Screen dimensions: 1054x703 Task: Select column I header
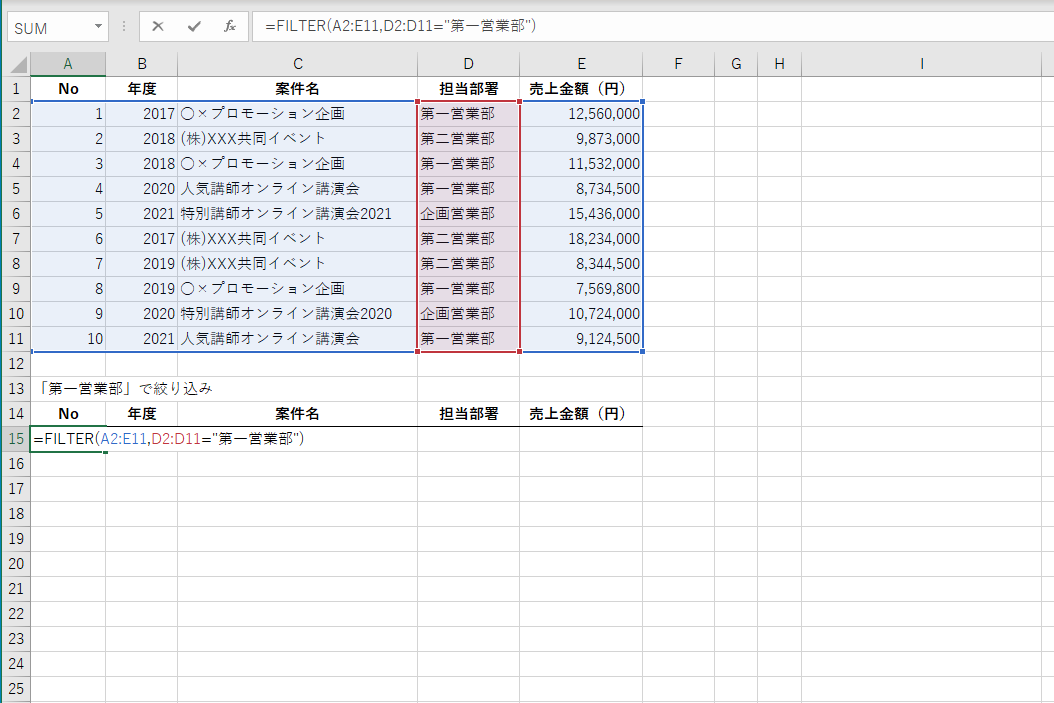tap(921, 63)
